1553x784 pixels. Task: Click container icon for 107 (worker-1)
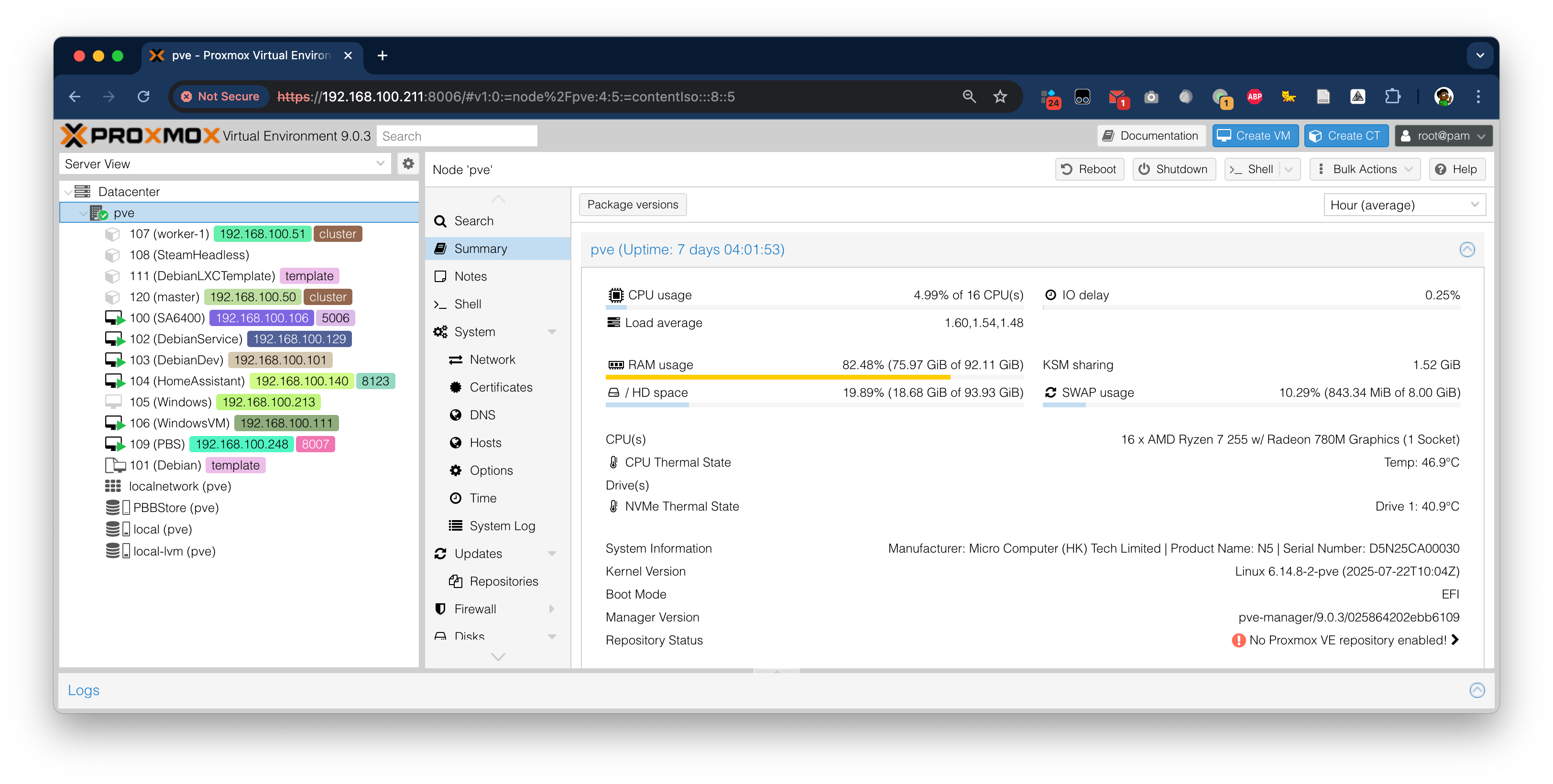click(112, 234)
